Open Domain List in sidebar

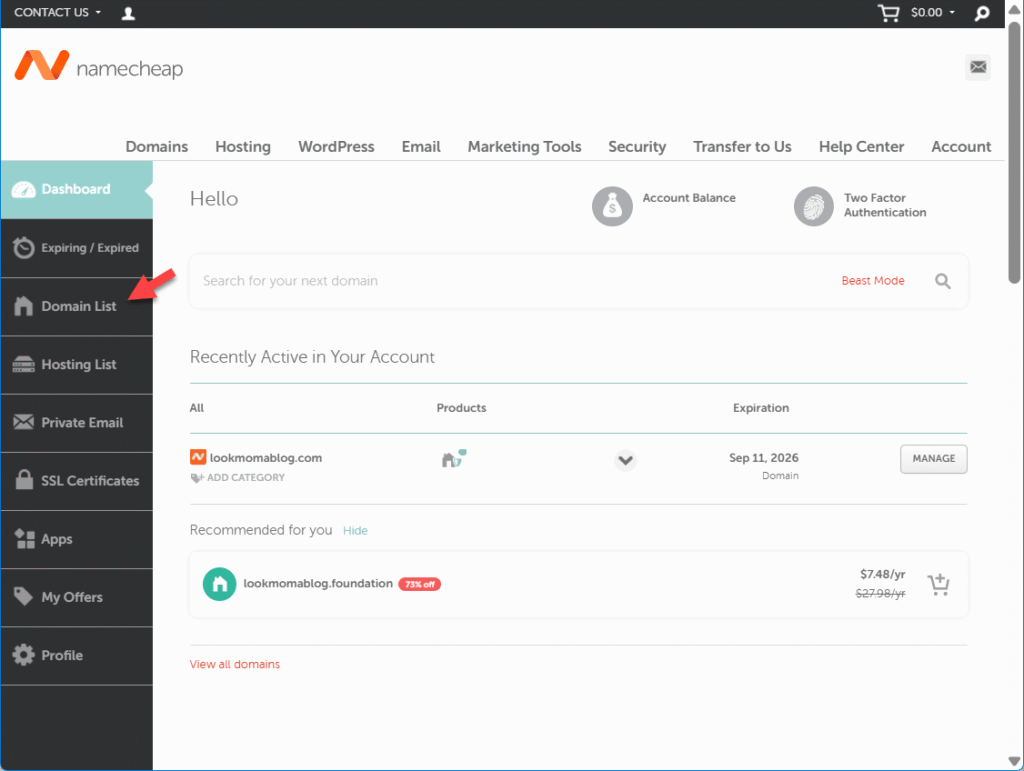[x=78, y=306]
